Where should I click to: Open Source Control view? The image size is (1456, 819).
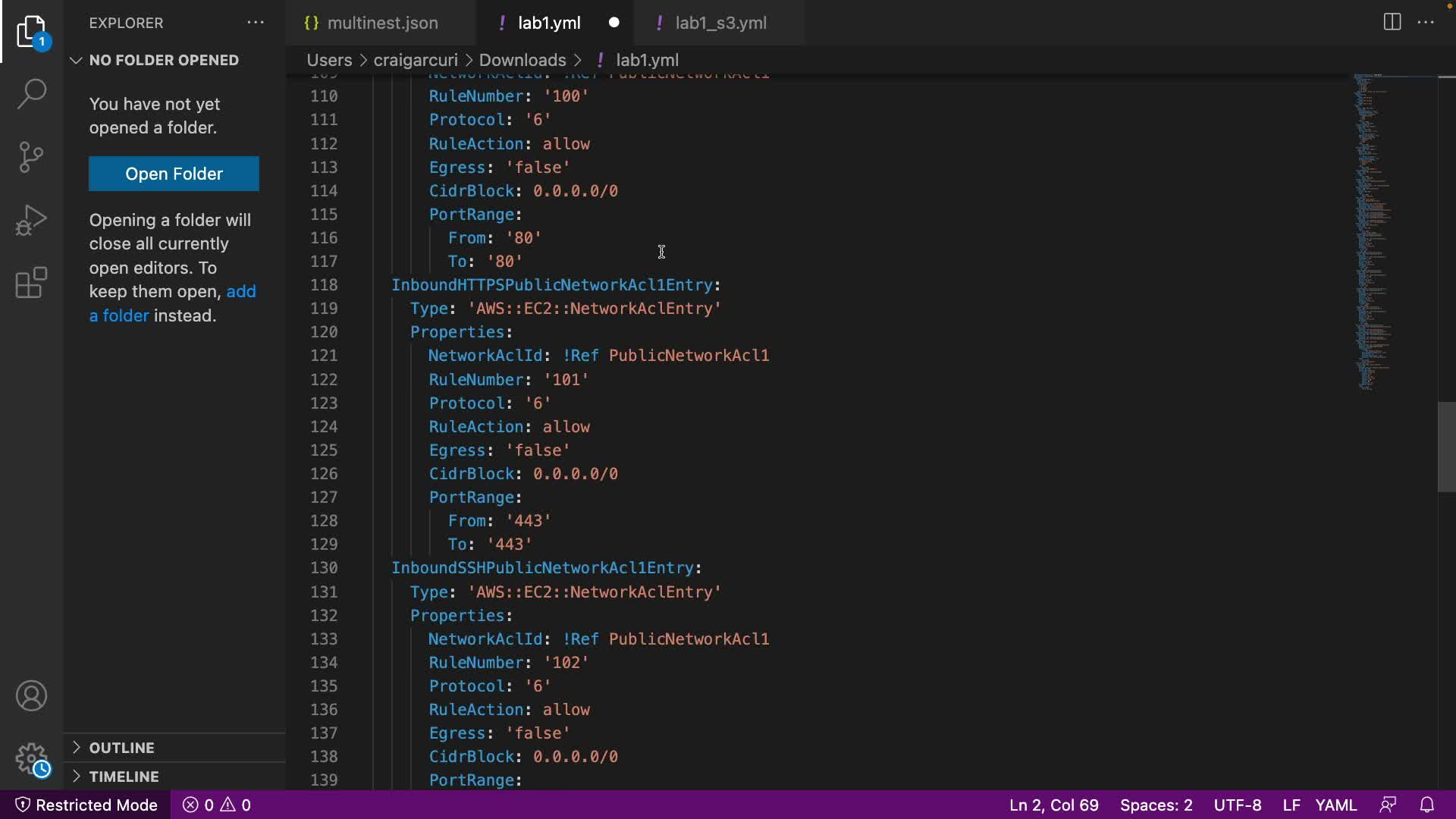click(31, 157)
